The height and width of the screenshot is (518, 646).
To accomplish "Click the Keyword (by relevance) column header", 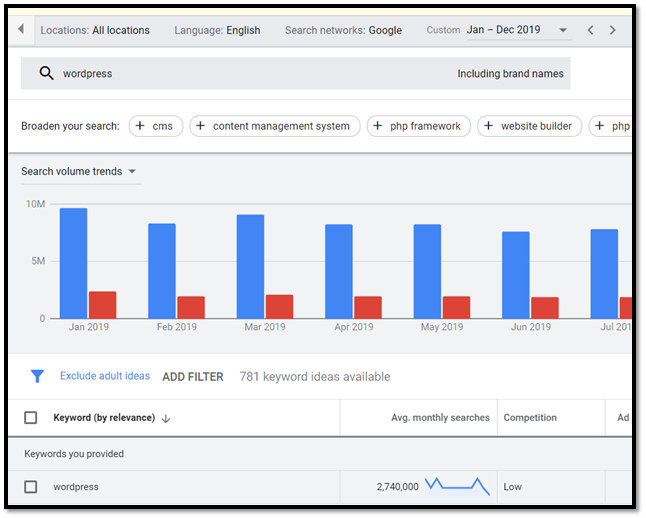I will (x=104, y=418).
